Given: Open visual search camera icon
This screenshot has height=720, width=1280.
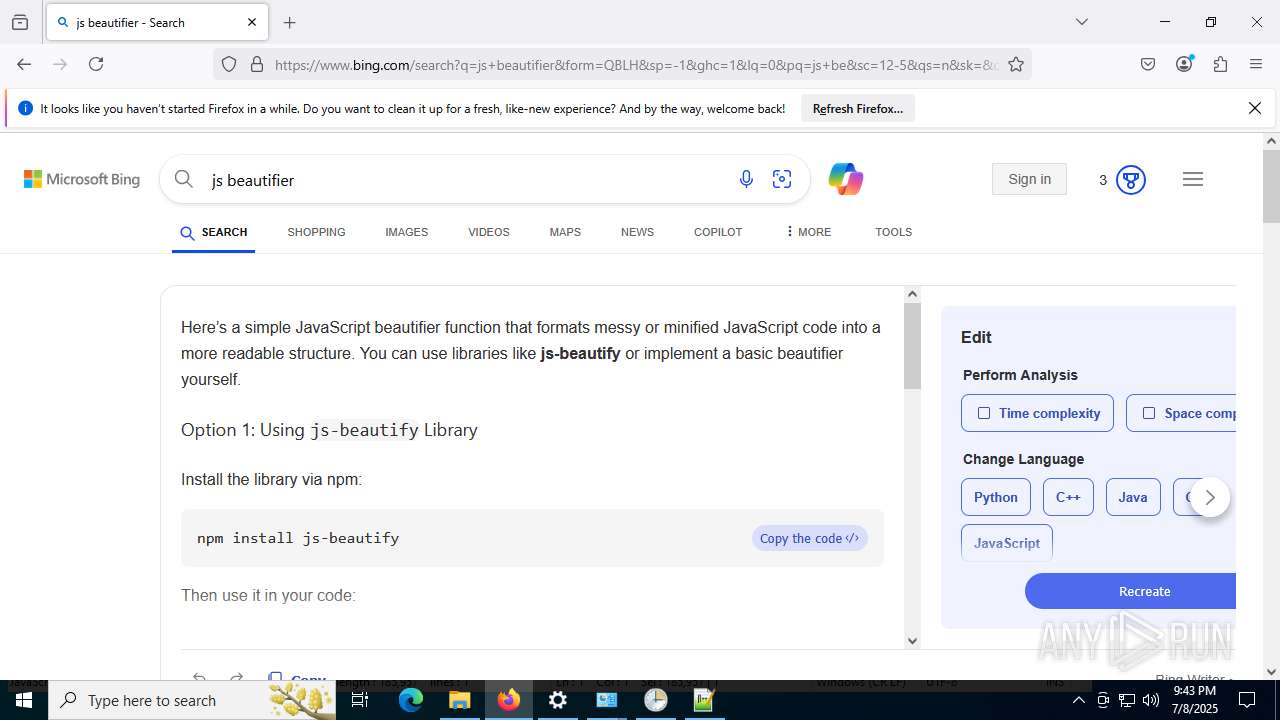Looking at the screenshot, I should click(x=782, y=179).
